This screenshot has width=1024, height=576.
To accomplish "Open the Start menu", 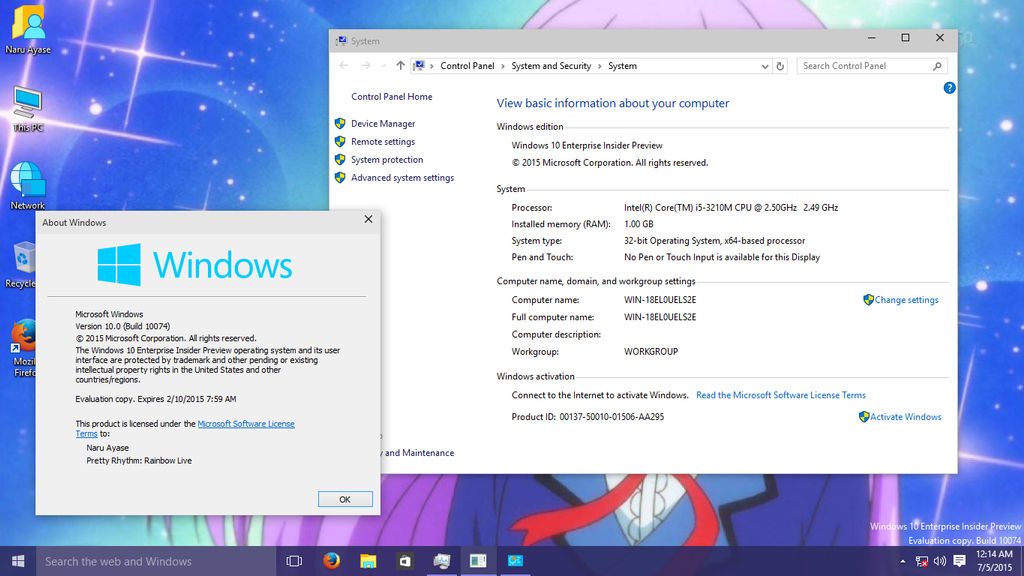I will point(18,561).
